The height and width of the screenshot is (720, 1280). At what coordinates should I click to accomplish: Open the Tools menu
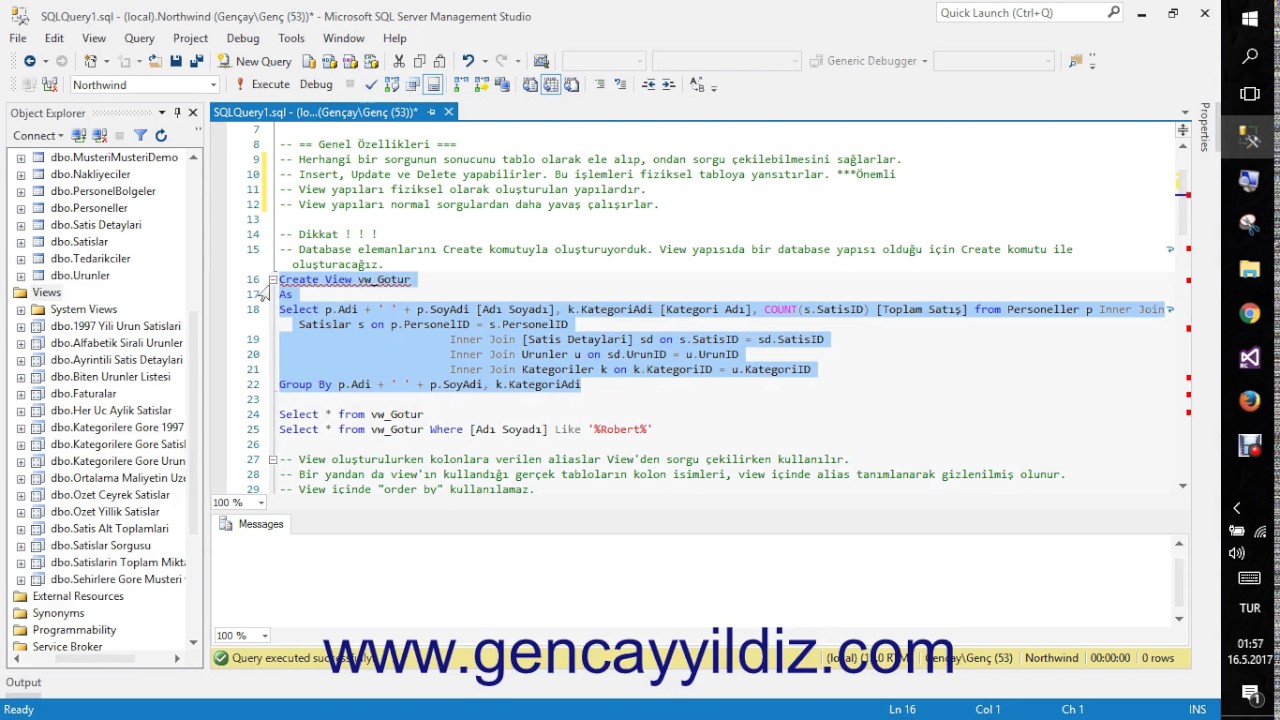click(291, 38)
